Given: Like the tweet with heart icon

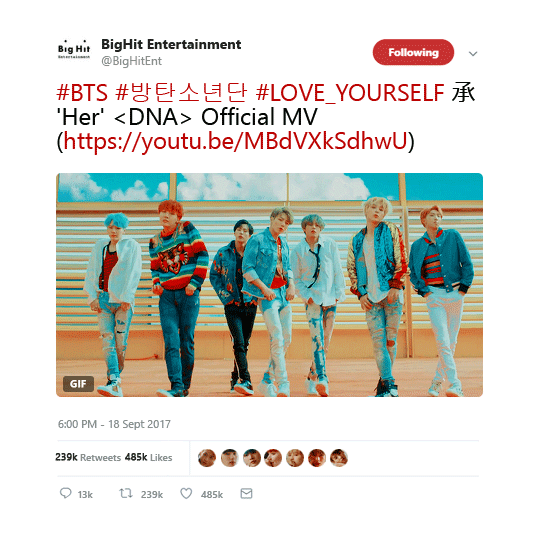Looking at the screenshot, I should click(186, 494).
